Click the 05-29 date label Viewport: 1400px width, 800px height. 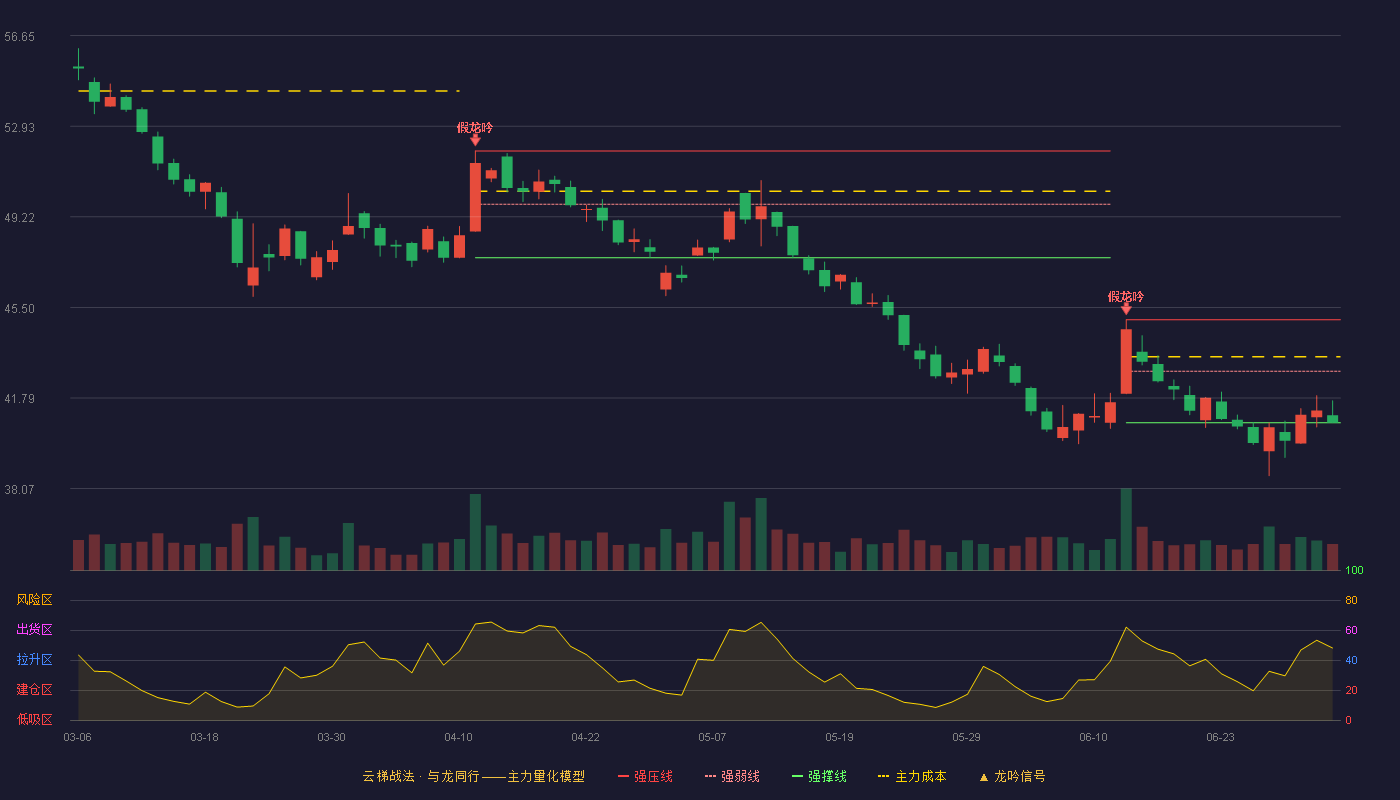(966, 737)
